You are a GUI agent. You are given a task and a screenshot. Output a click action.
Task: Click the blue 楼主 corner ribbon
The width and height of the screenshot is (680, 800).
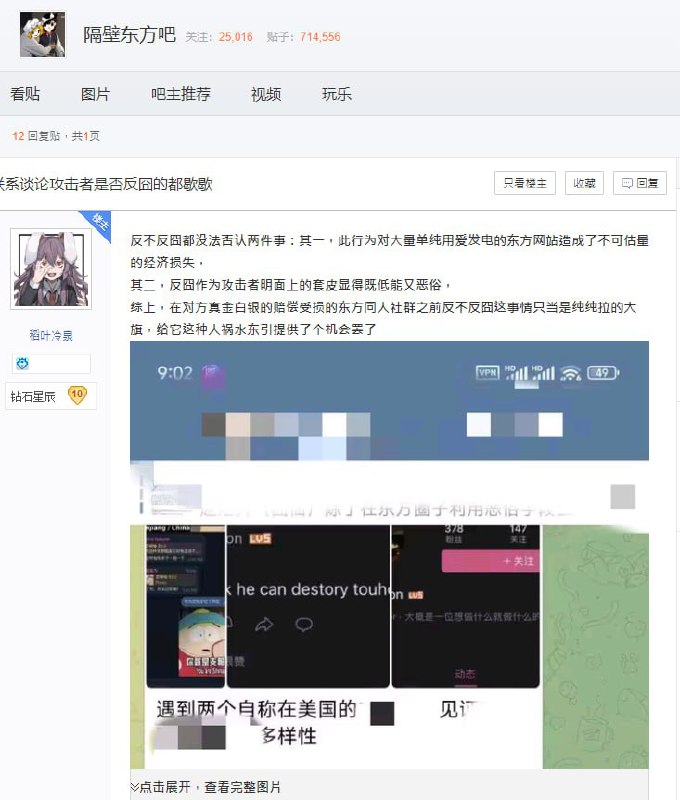(x=99, y=222)
